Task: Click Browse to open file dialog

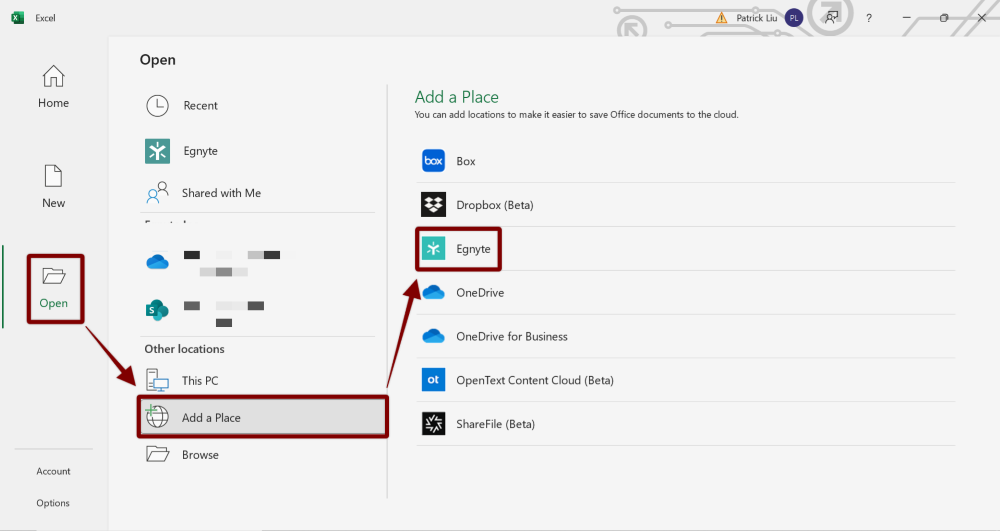Action: [x=258, y=455]
